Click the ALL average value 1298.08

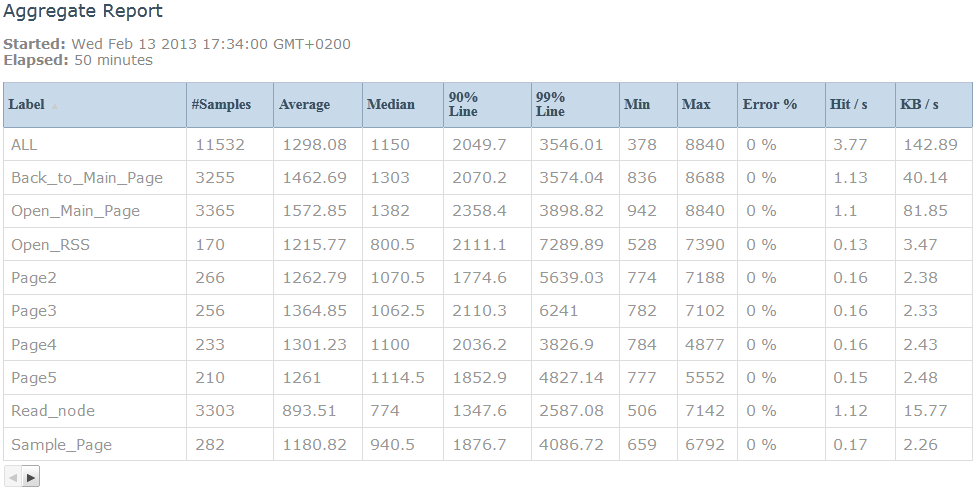314,144
